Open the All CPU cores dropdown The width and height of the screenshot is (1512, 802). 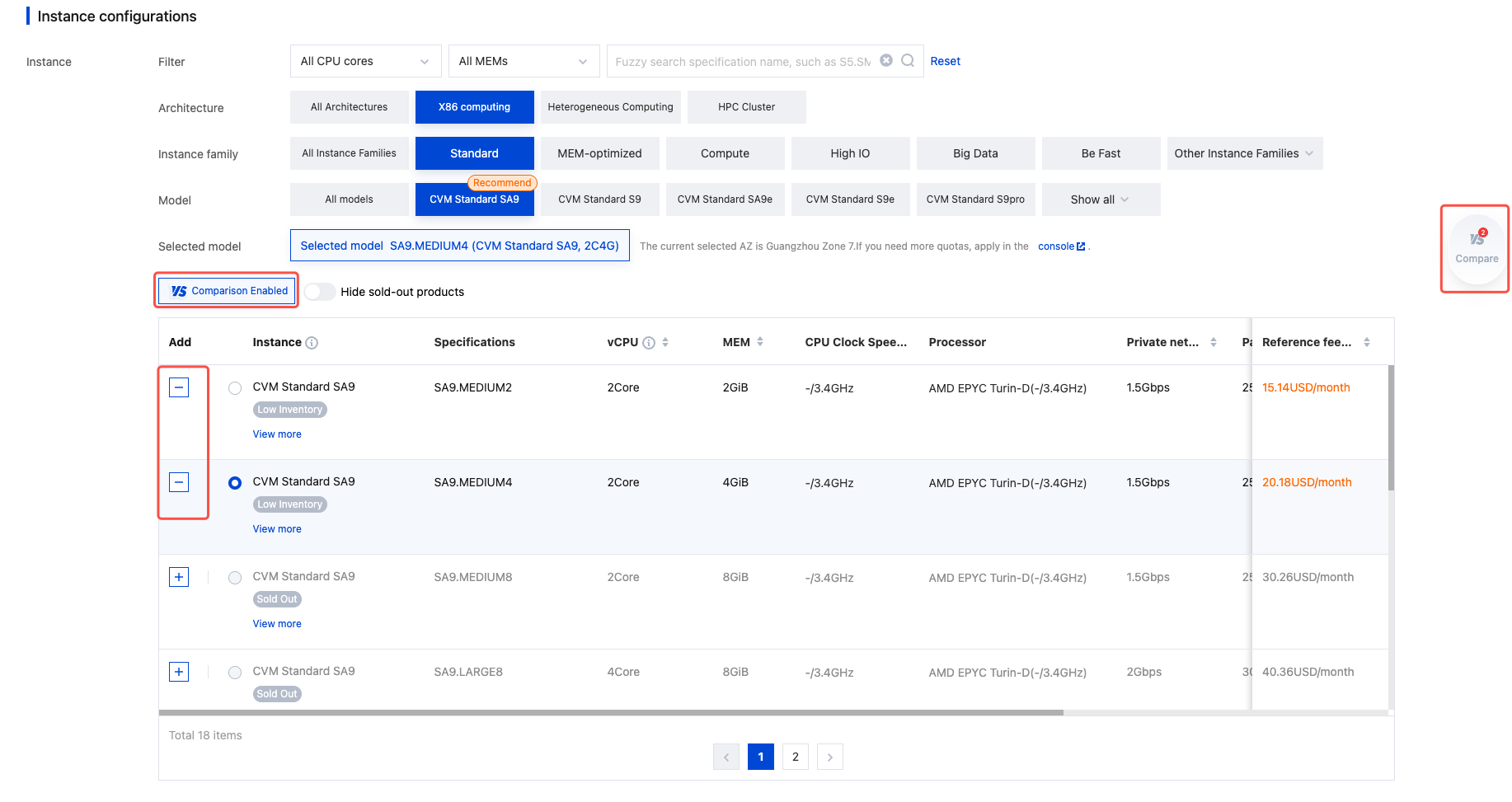(x=365, y=61)
